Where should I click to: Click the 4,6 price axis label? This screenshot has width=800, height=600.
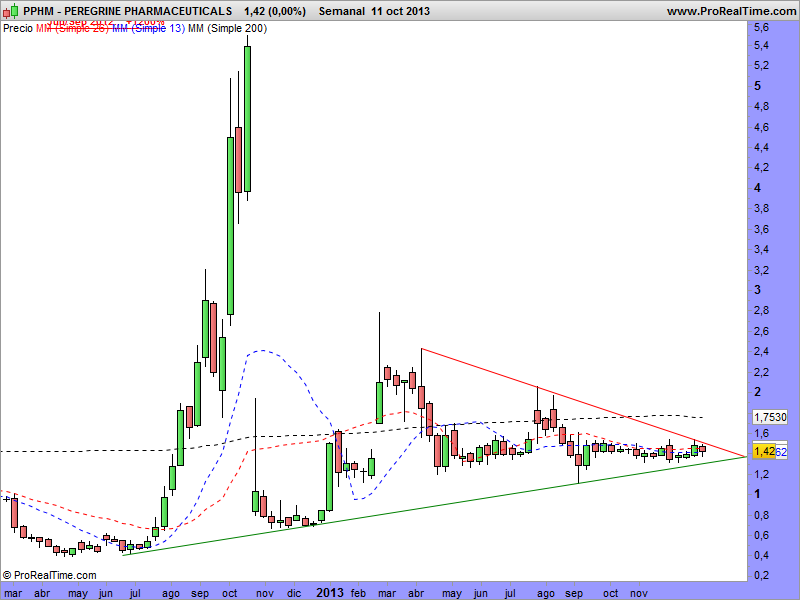point(761,128)
